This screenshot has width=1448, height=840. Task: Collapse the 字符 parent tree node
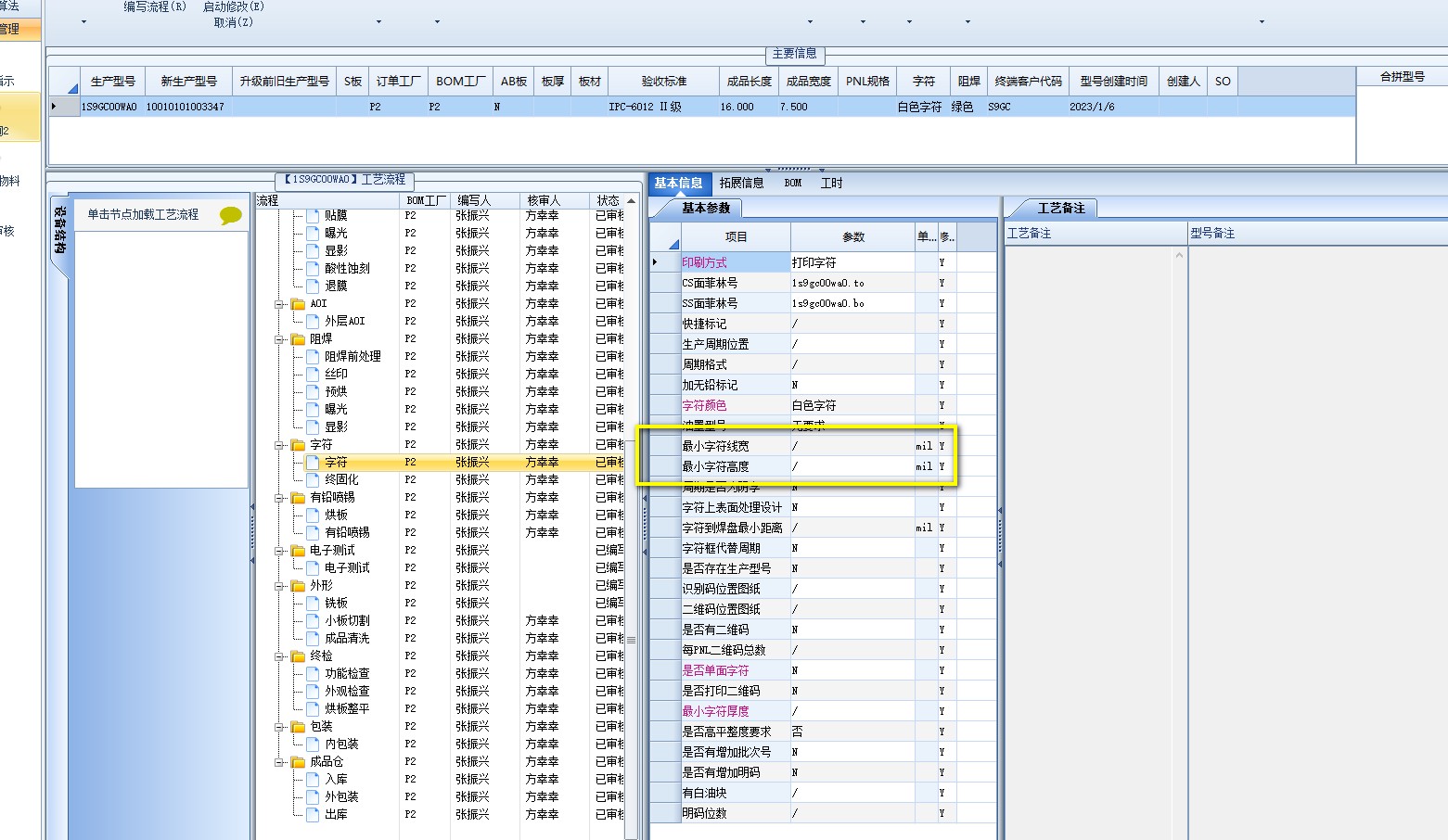pyautogui.click(x=279, y=445)
